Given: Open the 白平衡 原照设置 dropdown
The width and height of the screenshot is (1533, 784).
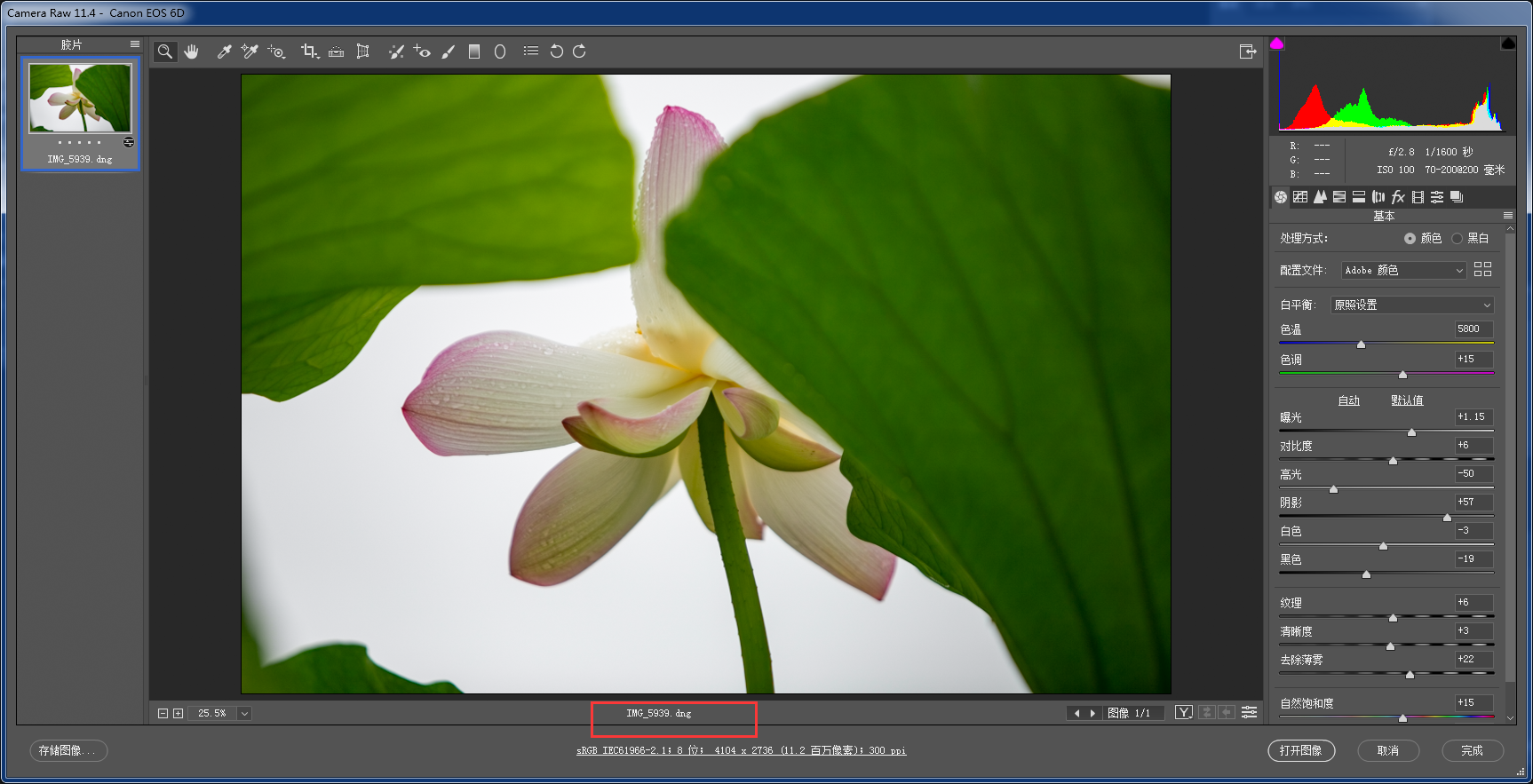Looking at the screenshot, I should pyautogui.click(x=1412, y=305).
